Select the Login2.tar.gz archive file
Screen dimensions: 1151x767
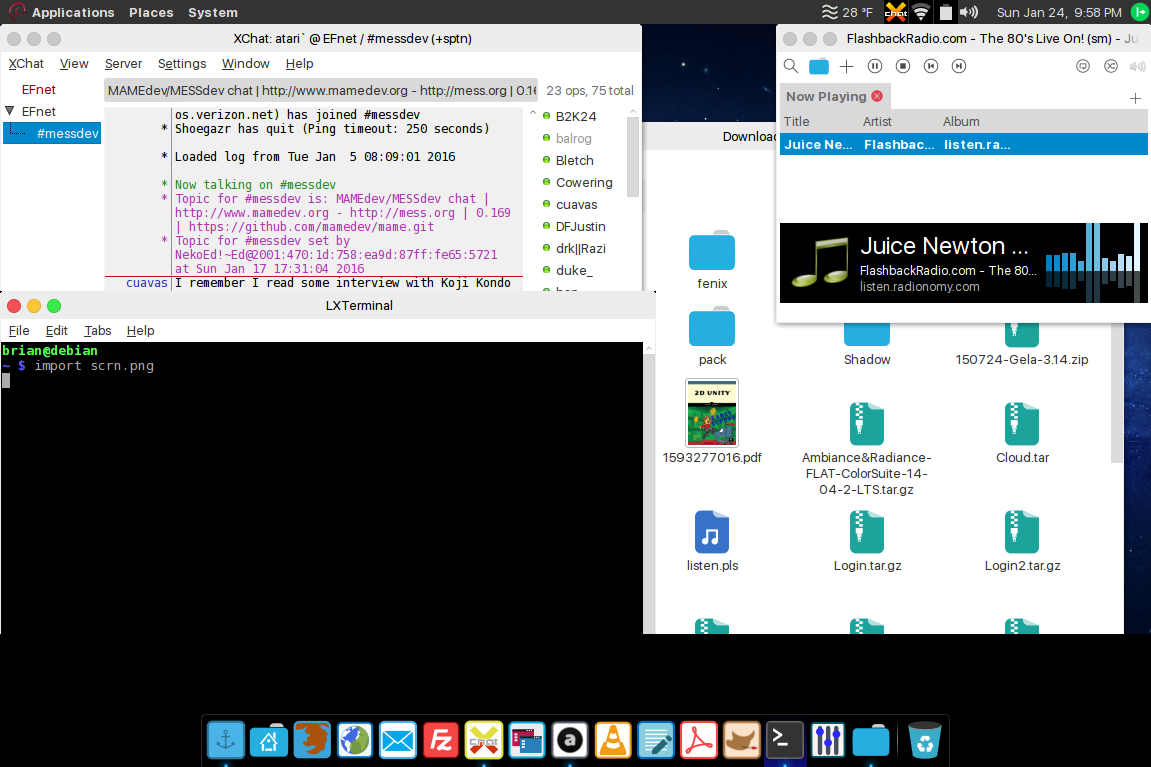coord(1022,541)
